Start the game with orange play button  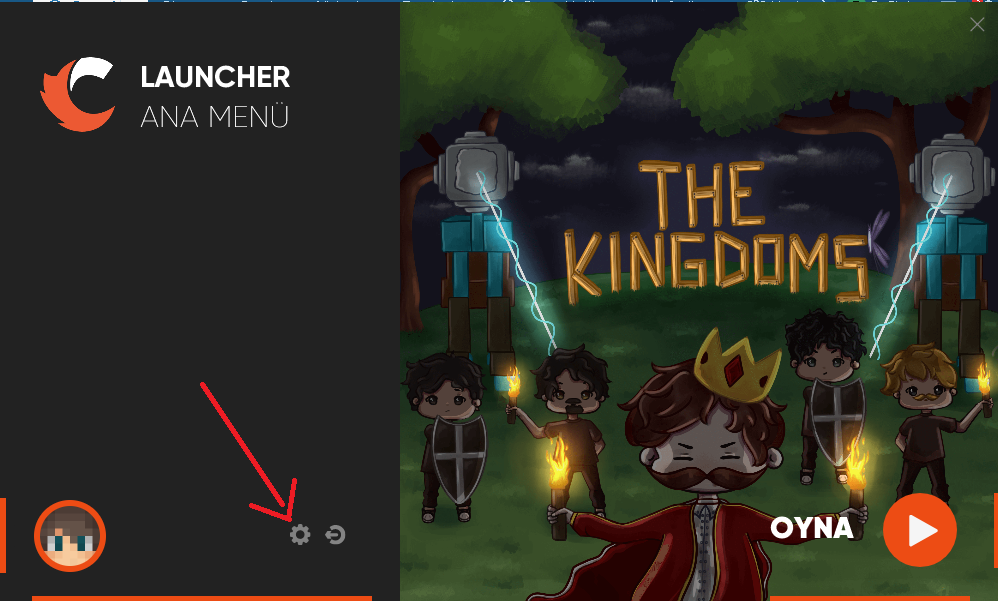[x=920, y=530]
